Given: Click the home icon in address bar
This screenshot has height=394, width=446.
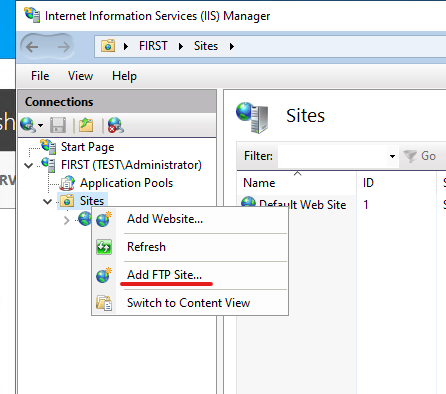Looking at the screenshot, I should coord(108,46).
